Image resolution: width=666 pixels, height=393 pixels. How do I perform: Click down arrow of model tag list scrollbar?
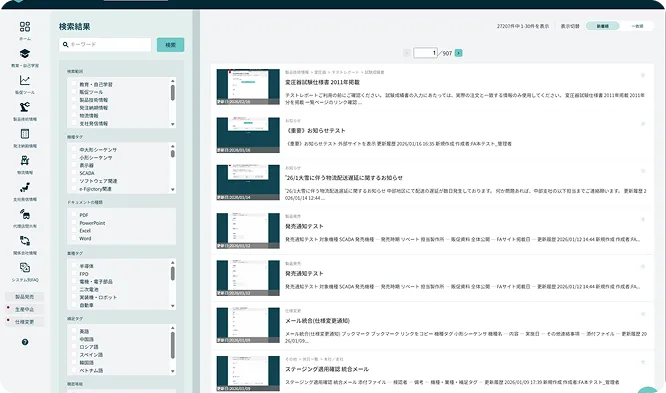pos(172,190)
